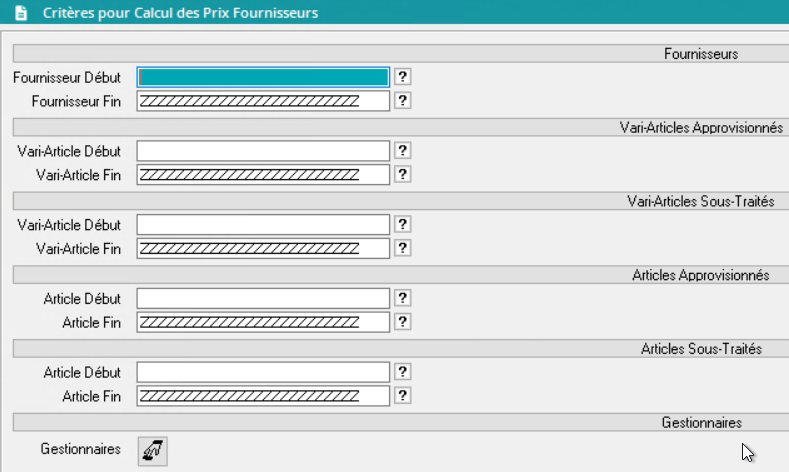Screen dimensions: 789x472
Task: Open lookup for Sous-Traités Article Début
Action: coord(403,372)
